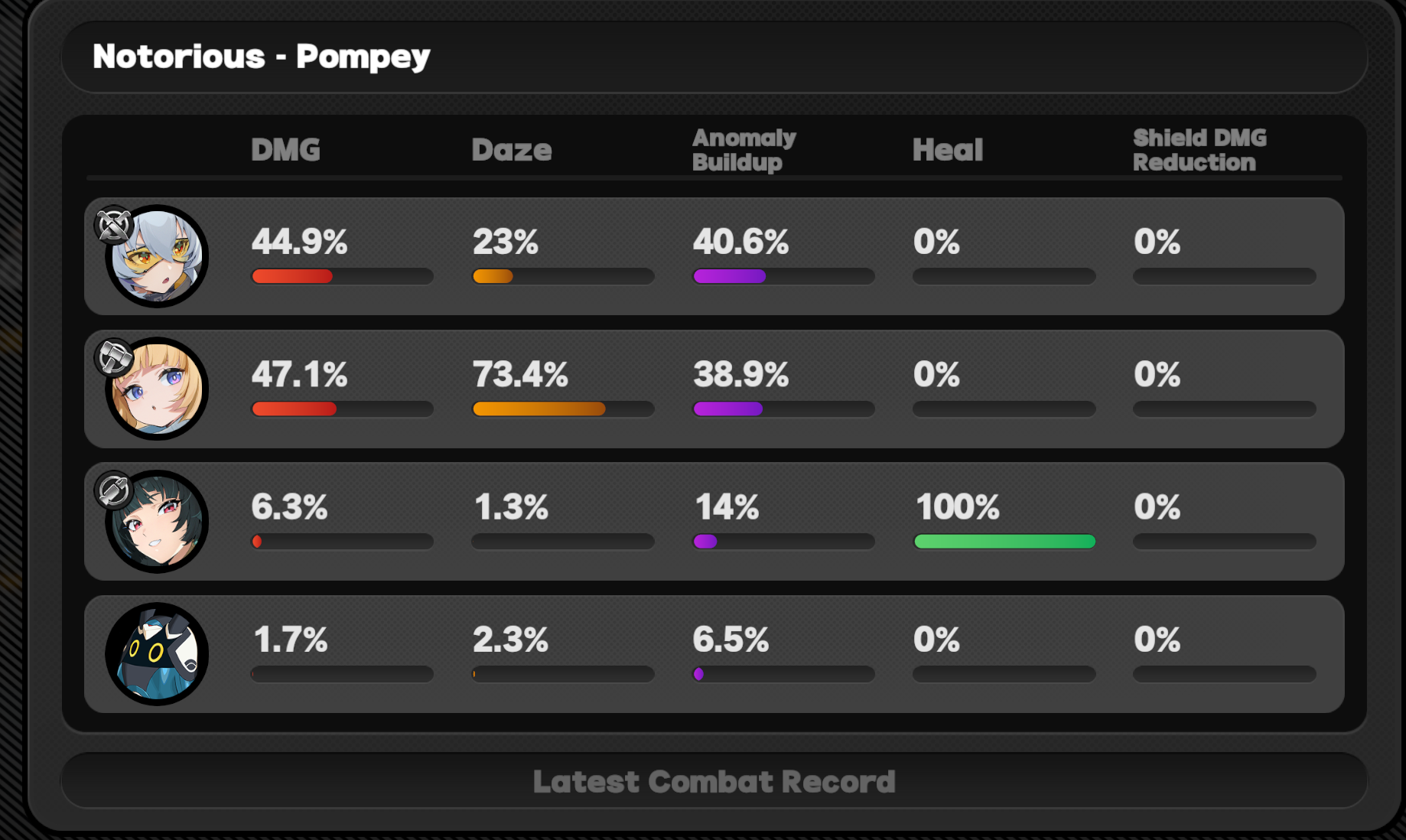Select the Heal column header
The image size is (1406, 840).
[947, 150]
